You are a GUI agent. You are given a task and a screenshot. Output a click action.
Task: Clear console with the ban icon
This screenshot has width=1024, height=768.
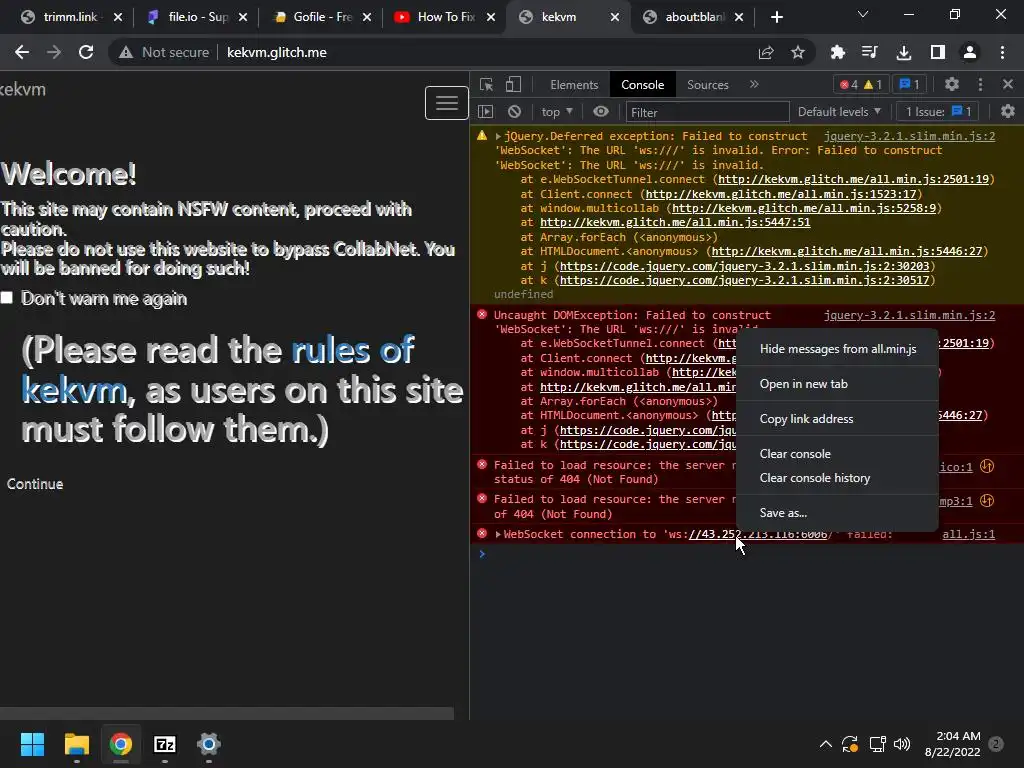(515, 112)
